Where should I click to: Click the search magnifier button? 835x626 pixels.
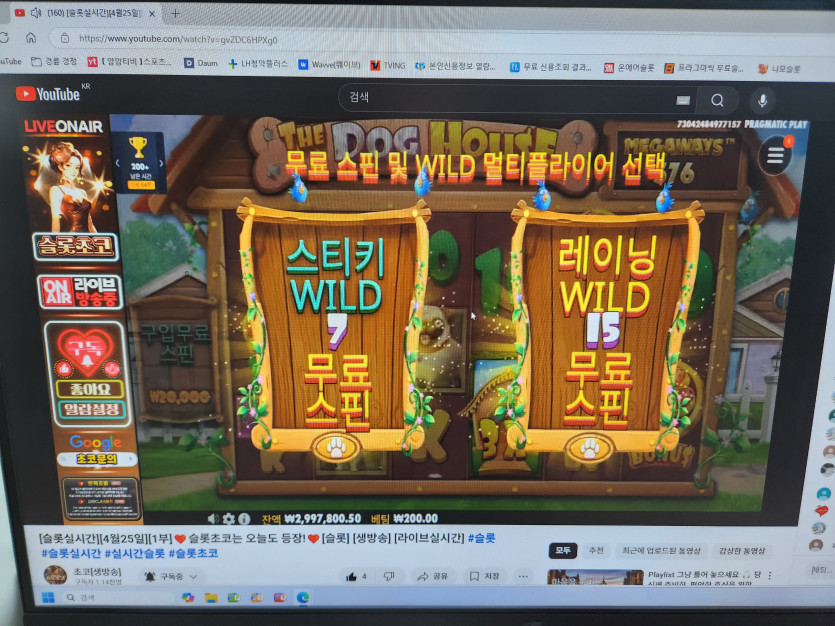click(717, 100)
